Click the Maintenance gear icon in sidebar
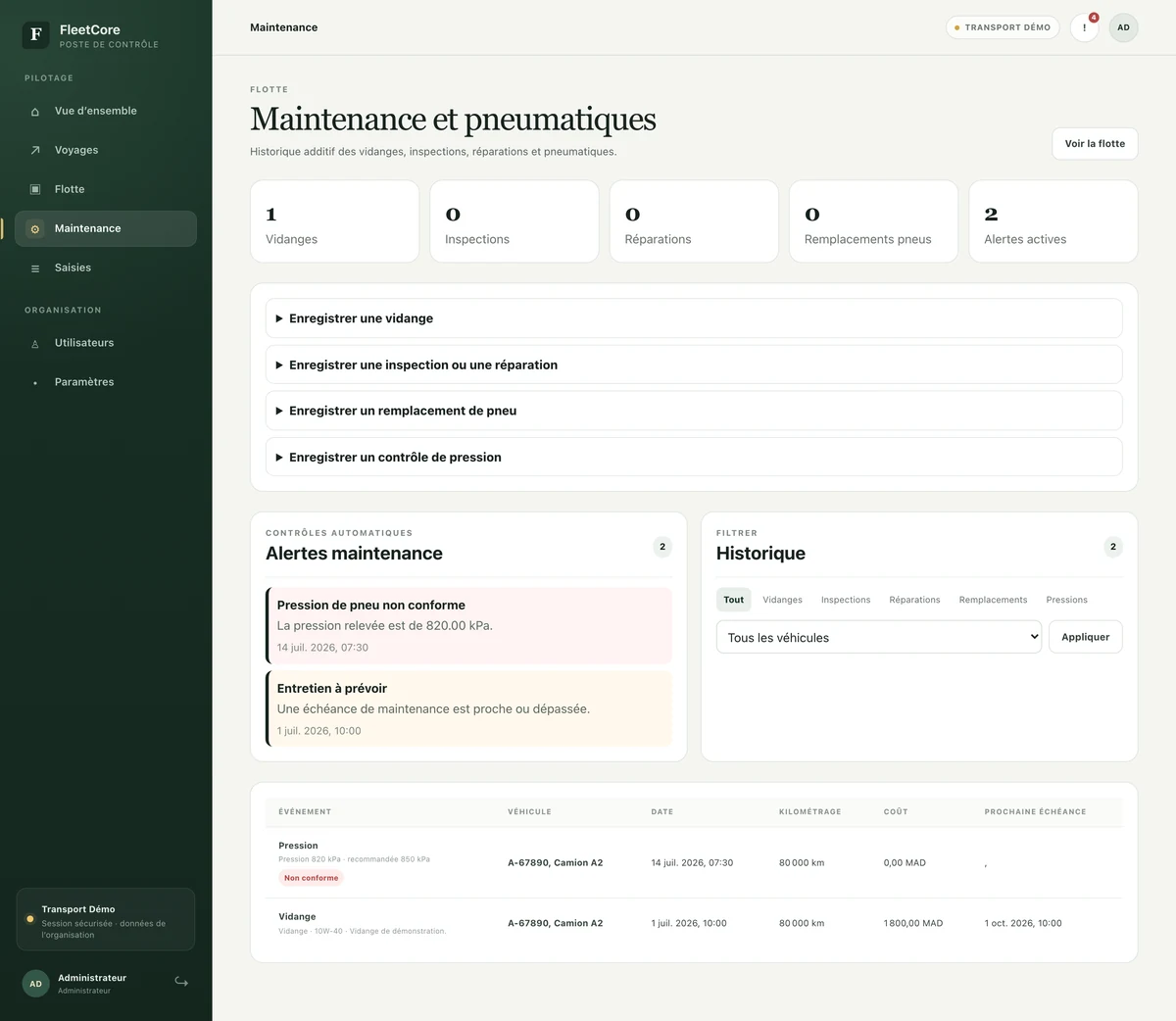The image size is (1176, 1021). click(x=35, y=228)
